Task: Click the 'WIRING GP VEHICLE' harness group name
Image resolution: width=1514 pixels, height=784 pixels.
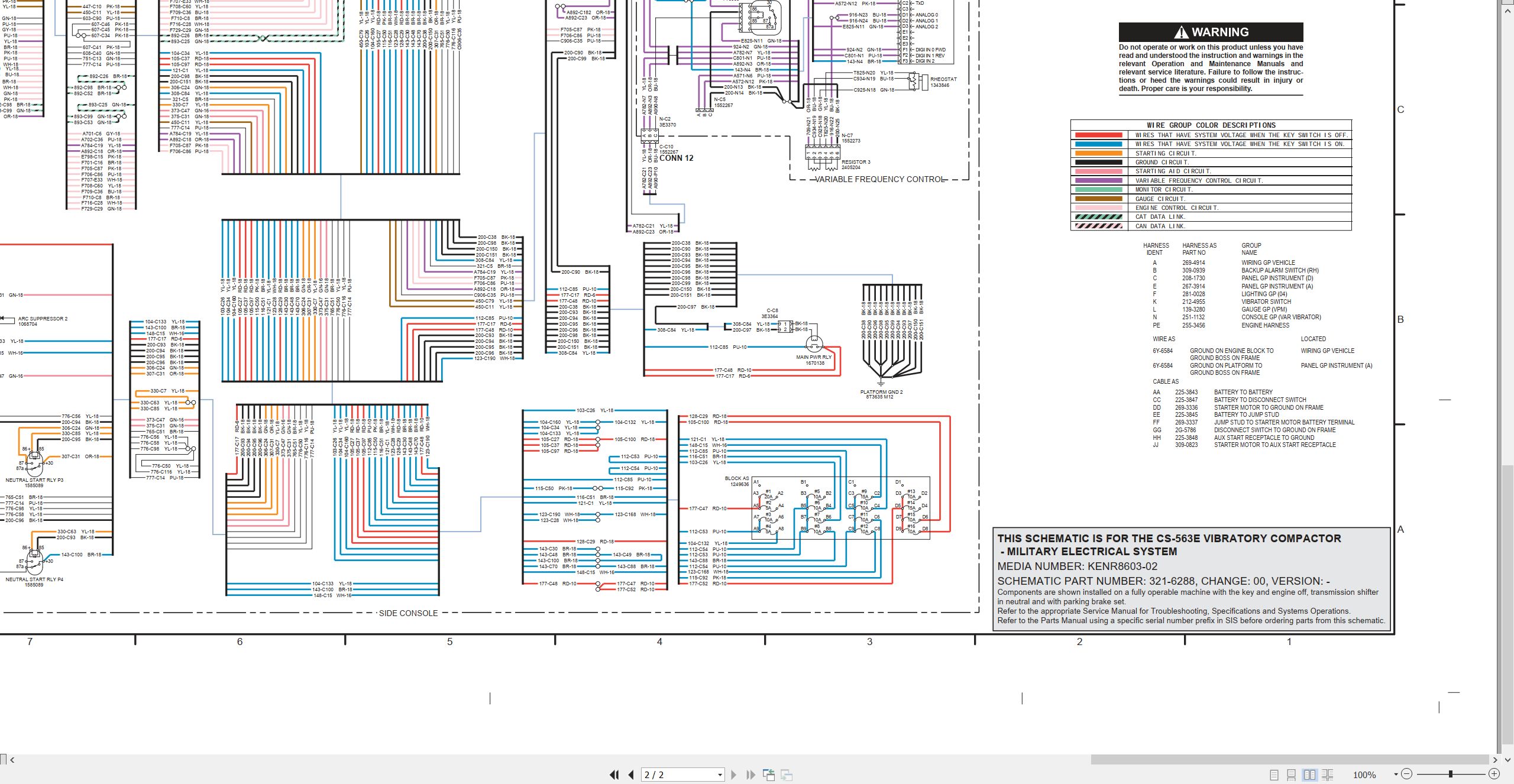Action: click(1268, 263)
